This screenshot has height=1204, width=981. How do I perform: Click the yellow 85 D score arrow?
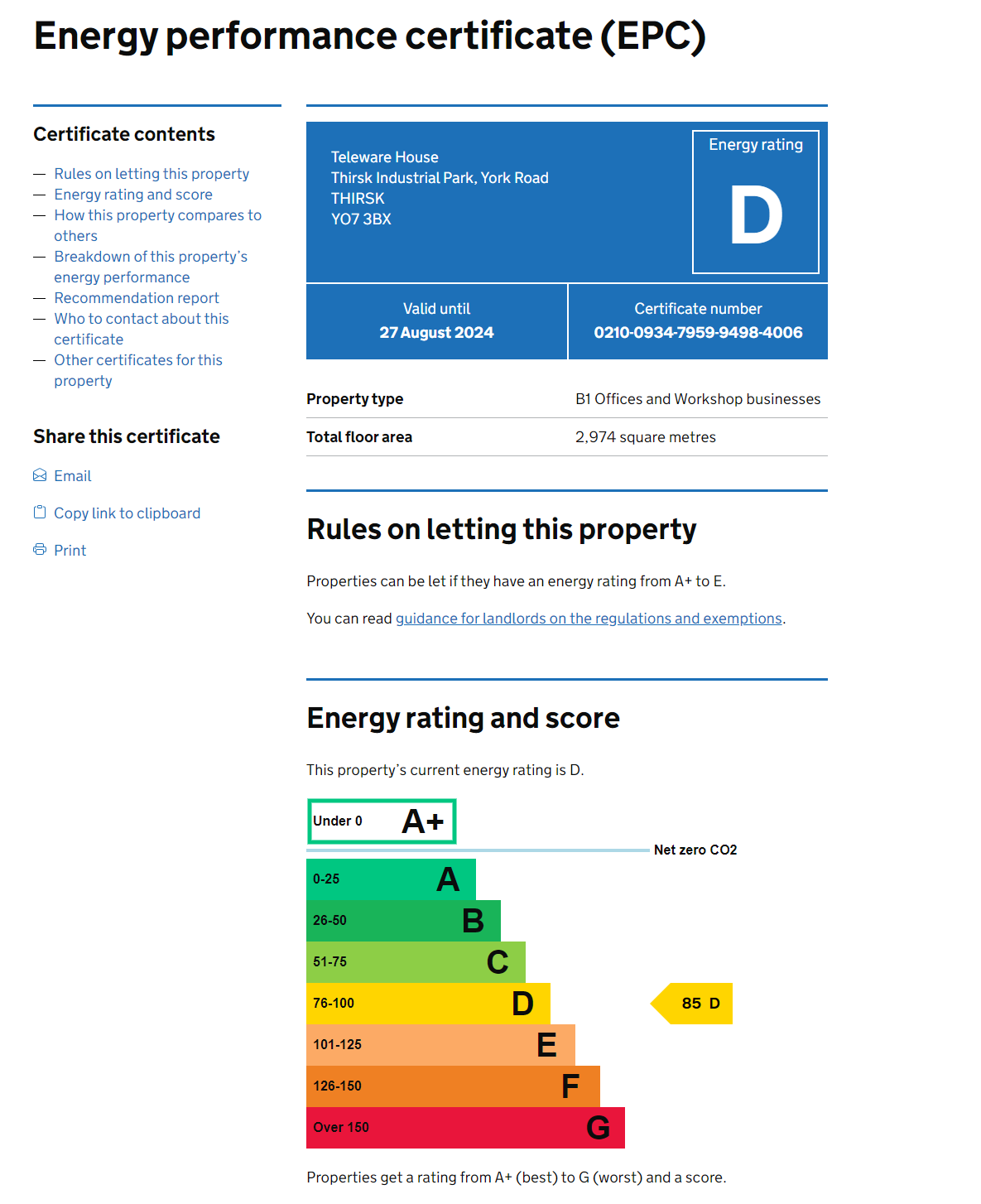pos(694,1004)
